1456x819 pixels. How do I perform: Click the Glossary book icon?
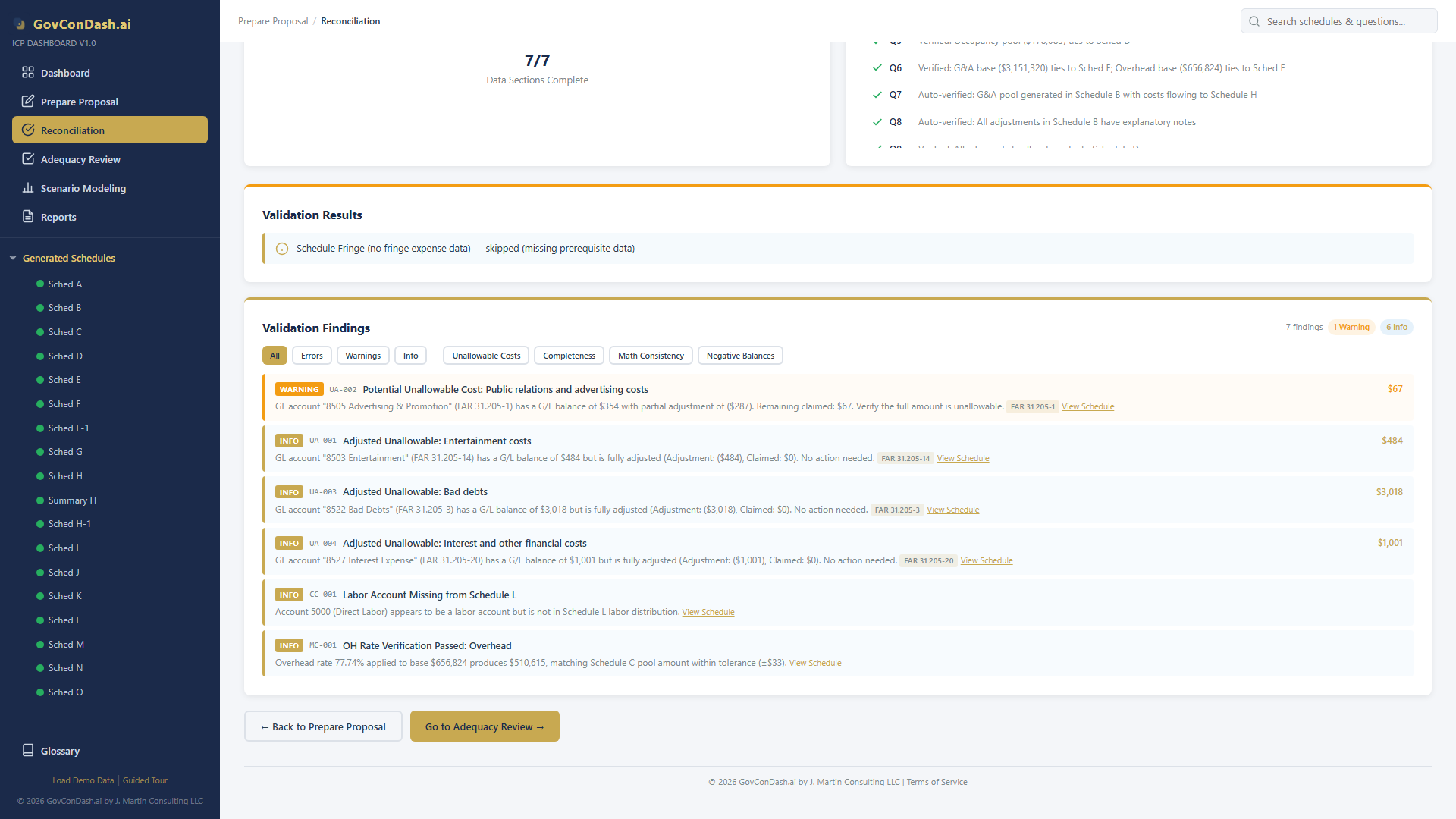tap(27, 750)
